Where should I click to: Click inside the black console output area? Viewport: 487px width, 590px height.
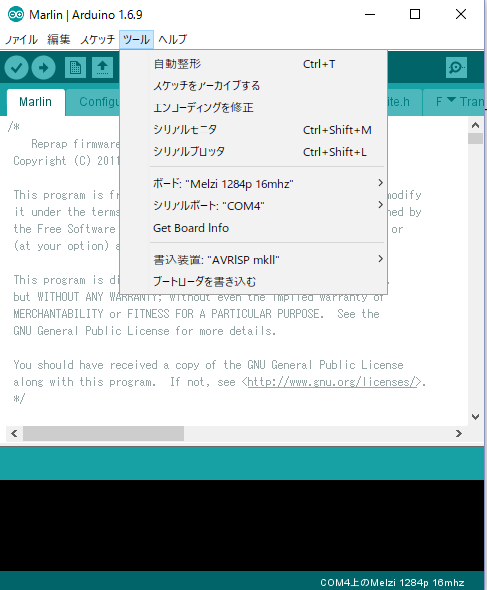tap(242, 525)
